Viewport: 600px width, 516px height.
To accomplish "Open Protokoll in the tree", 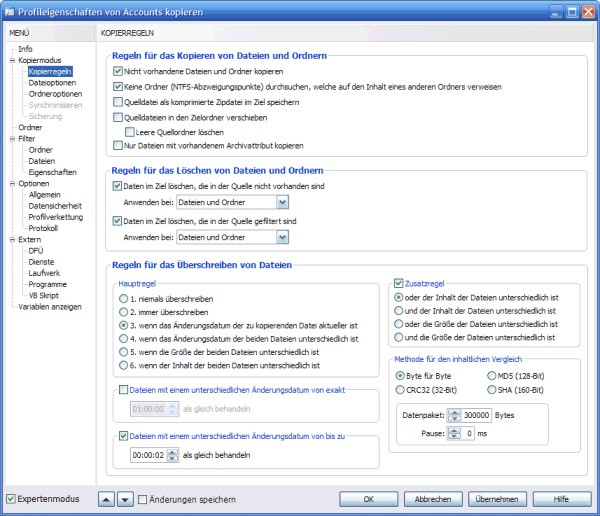I will click(43, 228).
